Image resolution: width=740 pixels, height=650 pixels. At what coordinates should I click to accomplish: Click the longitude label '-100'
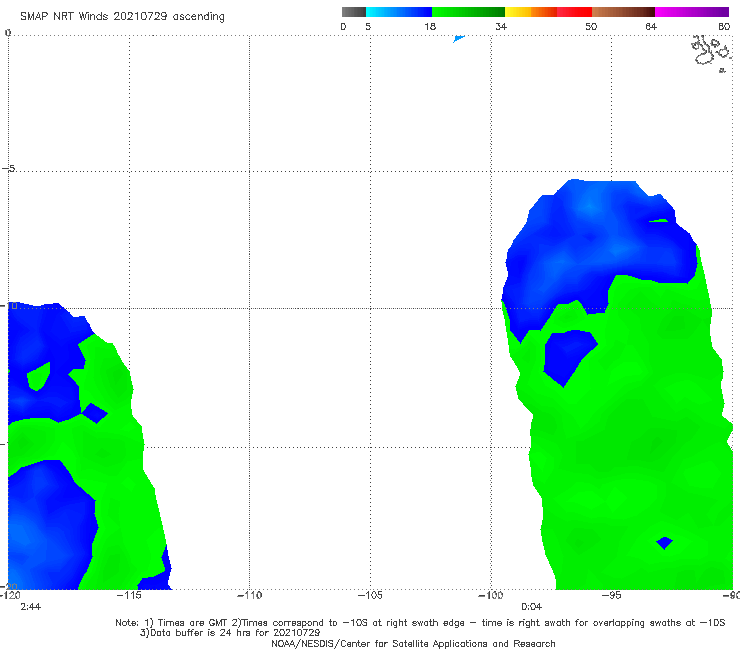tap(491, 595)
